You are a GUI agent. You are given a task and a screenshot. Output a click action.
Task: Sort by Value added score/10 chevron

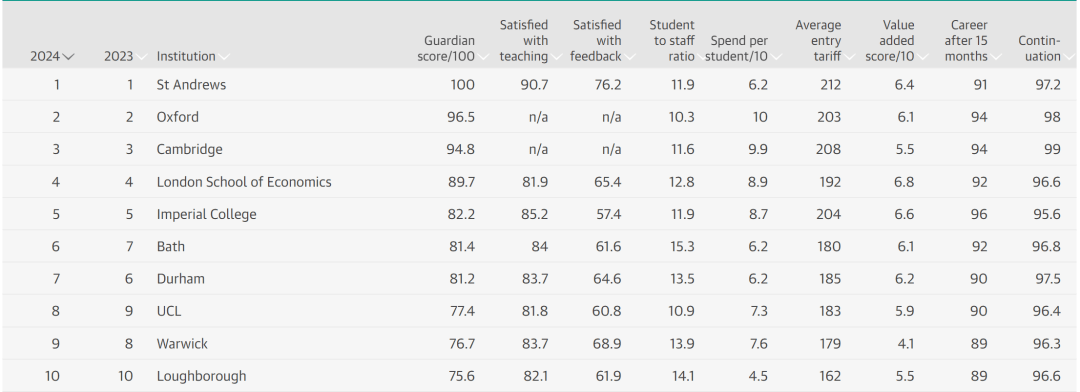(x=922, y=56)
